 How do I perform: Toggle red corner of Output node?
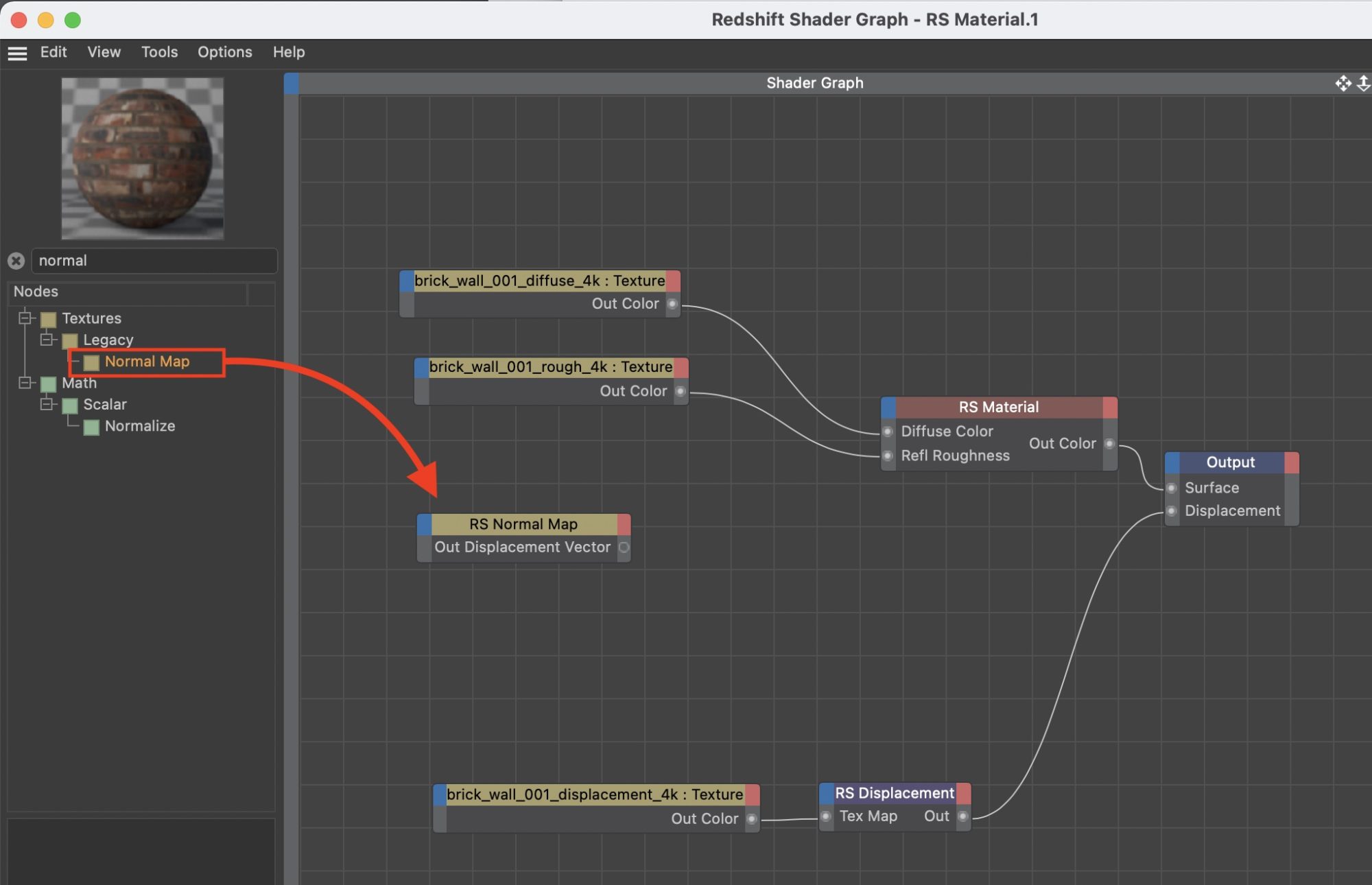click(1291, 462)
